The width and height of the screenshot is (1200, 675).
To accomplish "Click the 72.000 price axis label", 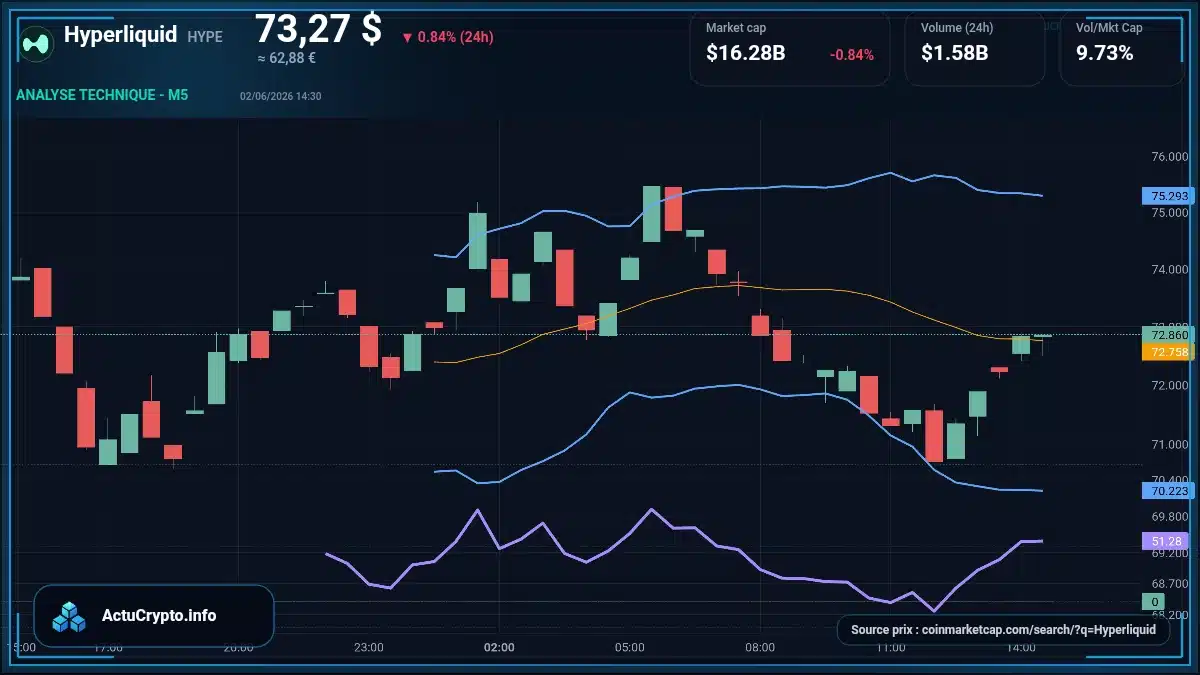I will (x=1169, y=386).
